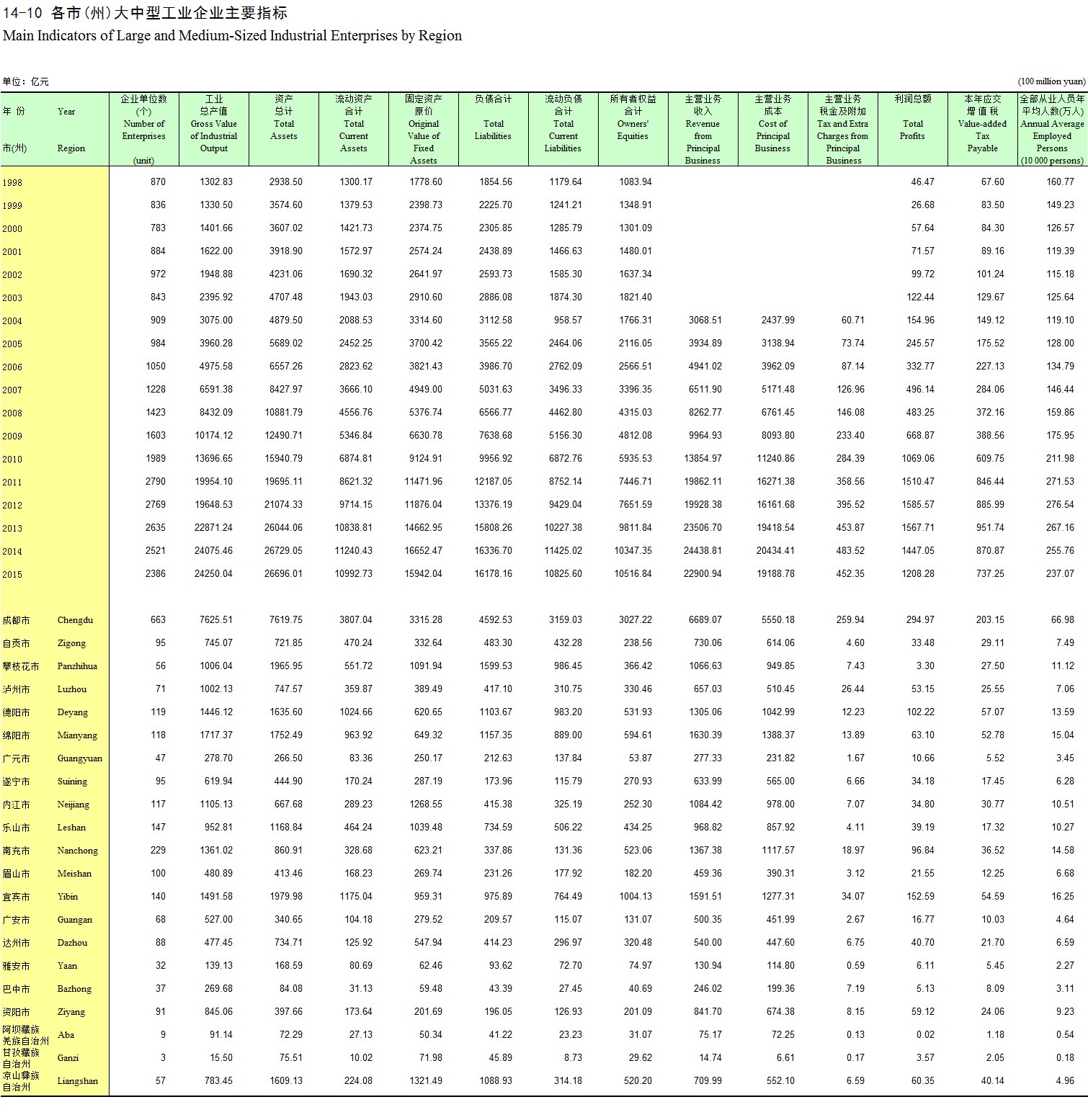Select the year row label '1998'
The image size is (1088, 1120).
pyautogui.click(x=12, y=183)
